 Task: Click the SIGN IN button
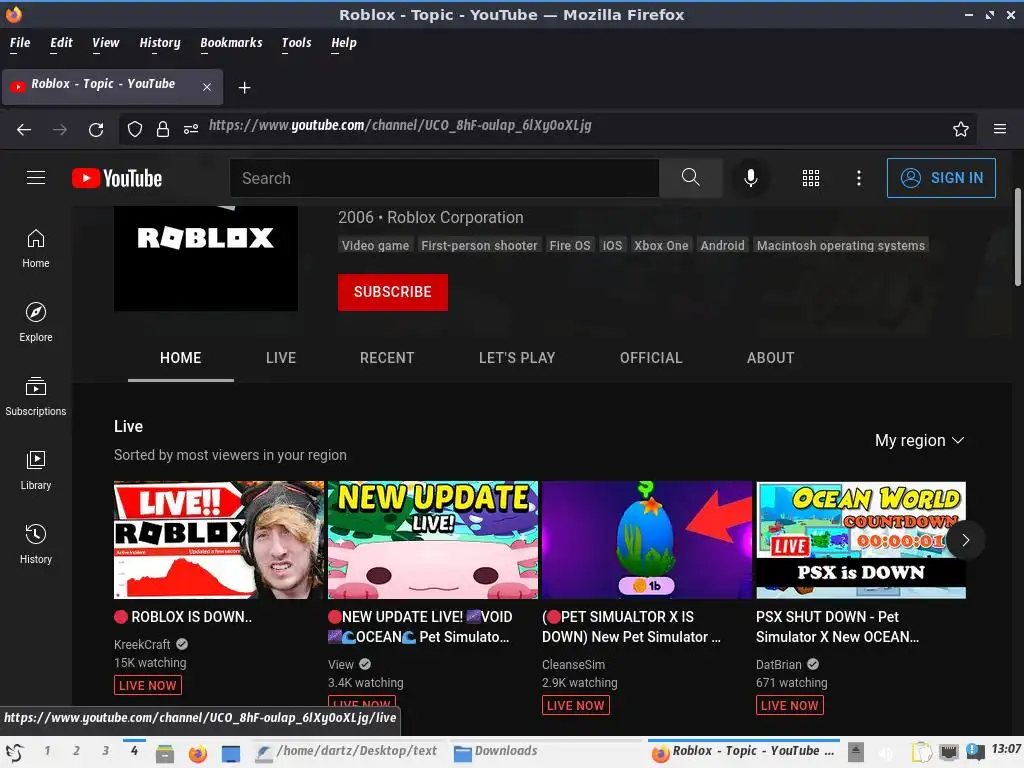click(x=941, y=178)
